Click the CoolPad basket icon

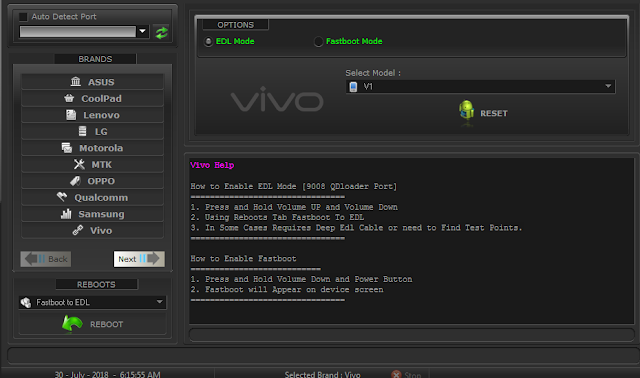coord(69,98)
